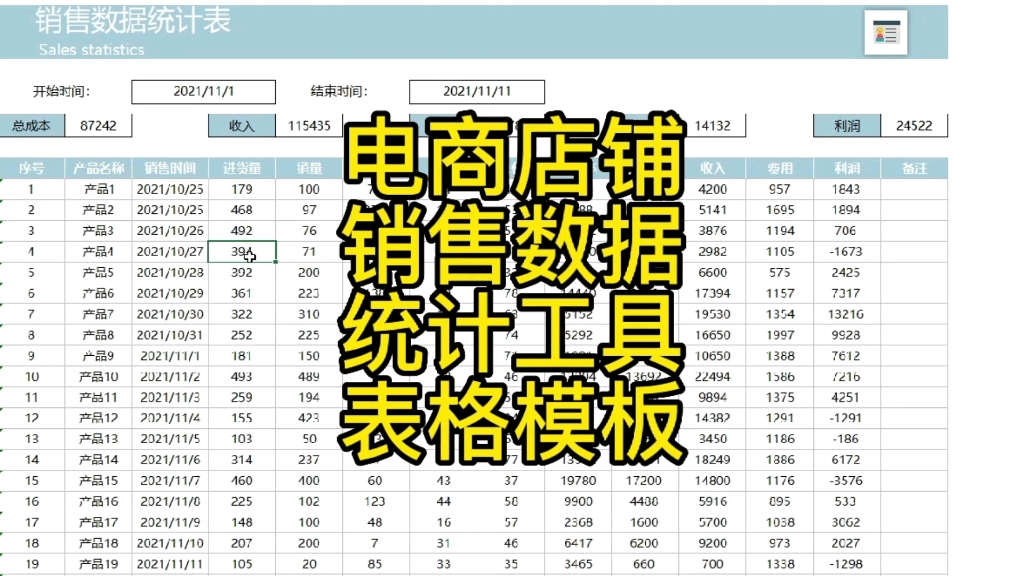This screenshot has height=576, width=1024.
Task: Click the 利润 value cell showing 24522
Action: [x=916, y=125]
